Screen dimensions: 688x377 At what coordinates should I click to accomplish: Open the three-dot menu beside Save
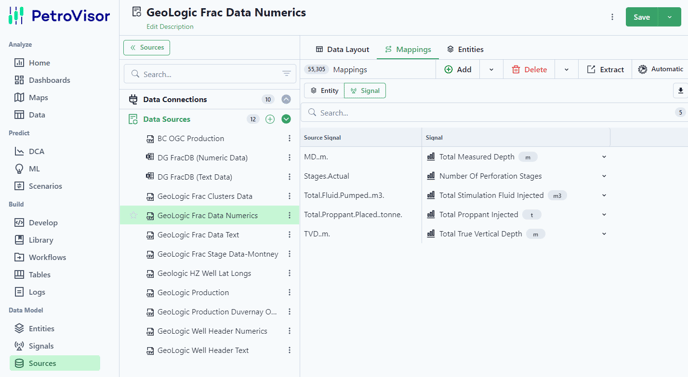612,17
